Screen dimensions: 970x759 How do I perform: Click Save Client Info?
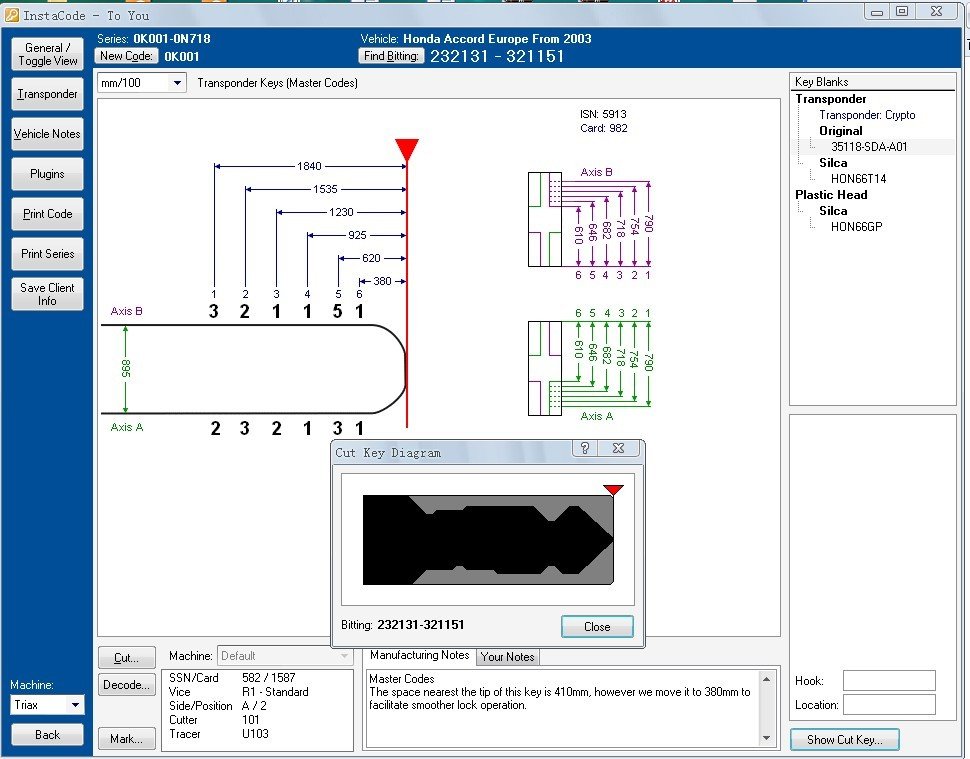point(48,294)
